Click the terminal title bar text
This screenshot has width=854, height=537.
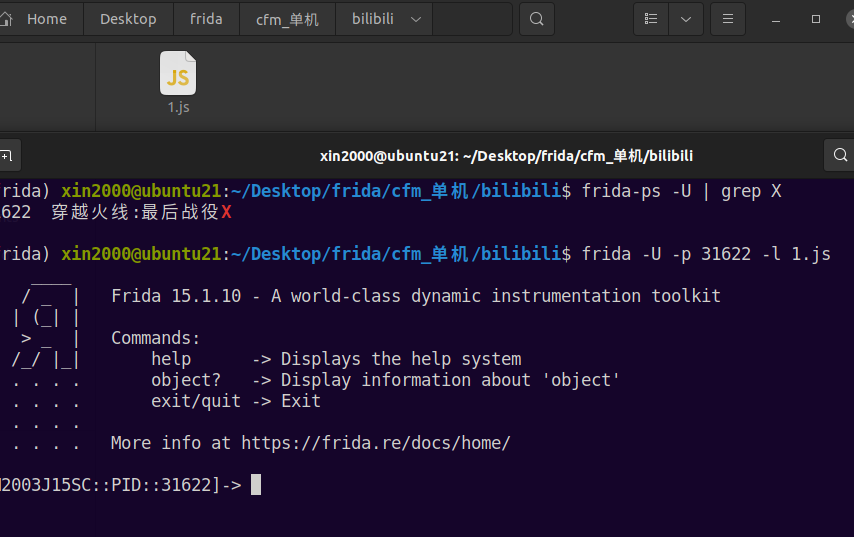tap(506, 156)
